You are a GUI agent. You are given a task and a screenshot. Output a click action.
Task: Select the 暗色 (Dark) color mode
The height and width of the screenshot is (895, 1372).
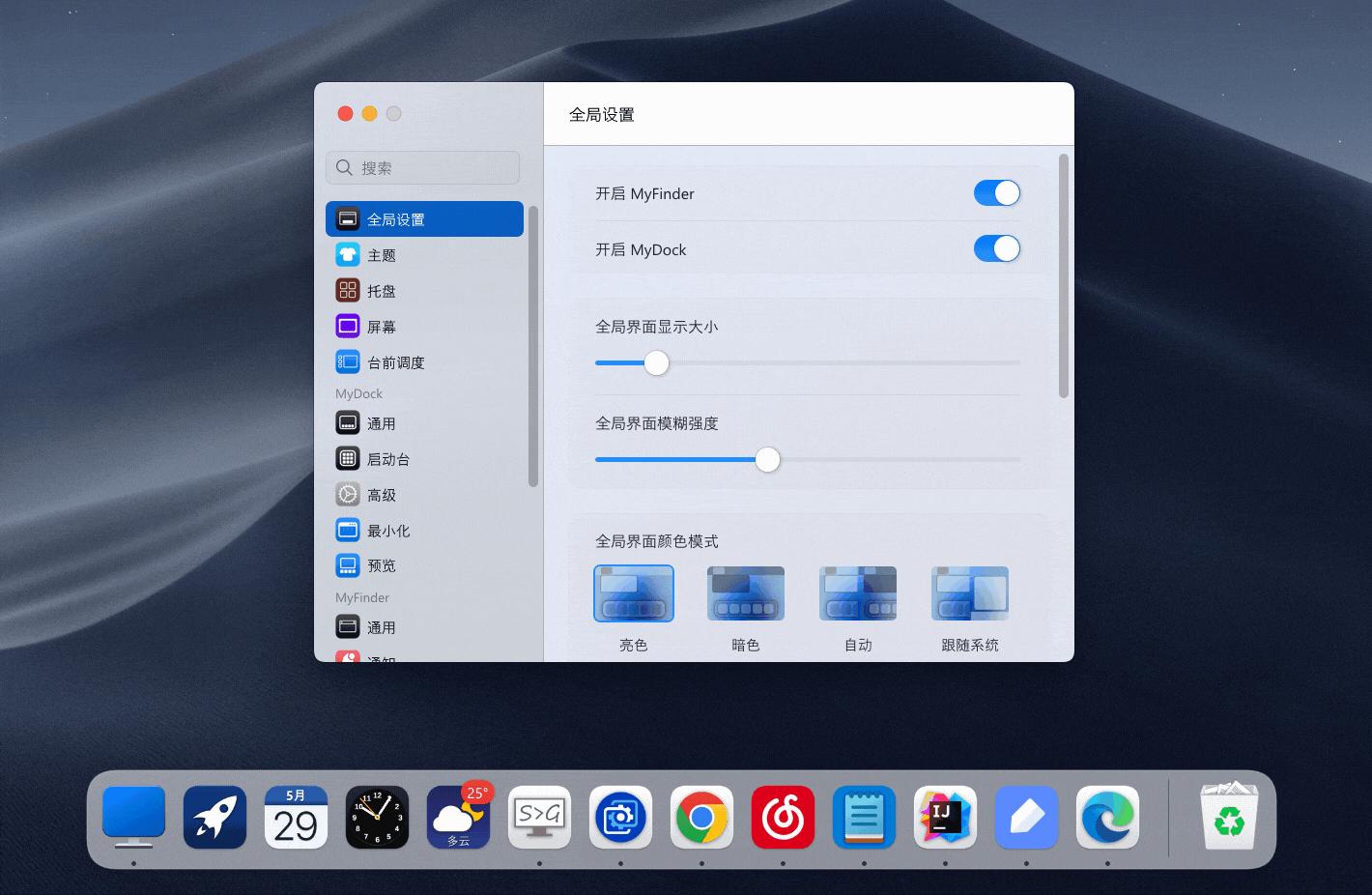745,592
